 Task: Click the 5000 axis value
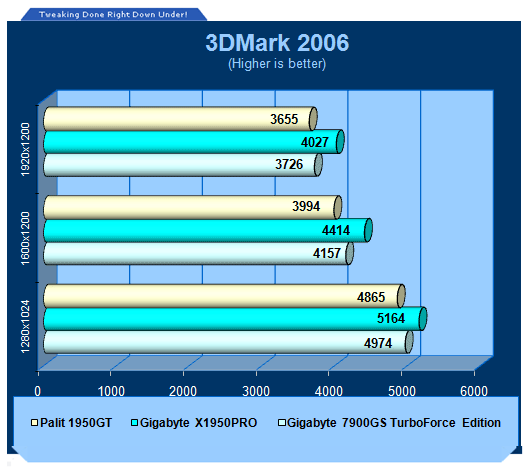click(x=402, y=391)
